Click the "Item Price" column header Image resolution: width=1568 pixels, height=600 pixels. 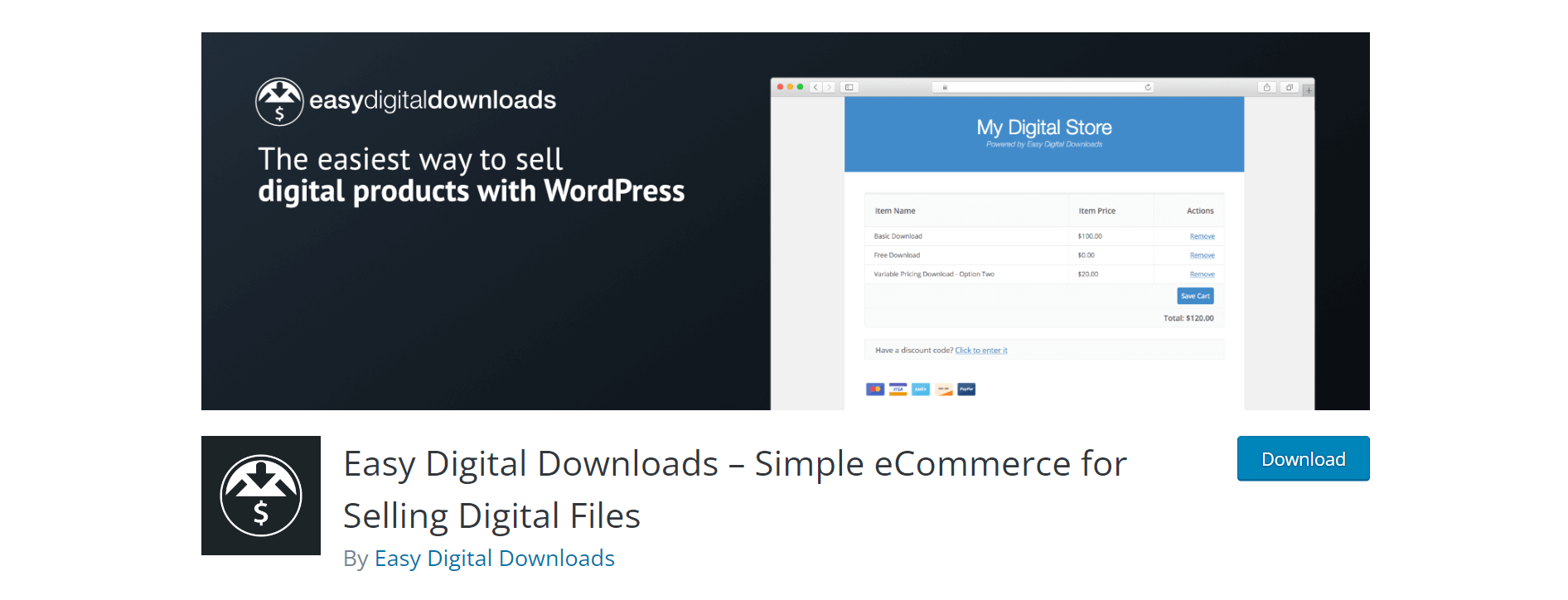tap(1096, 211)
